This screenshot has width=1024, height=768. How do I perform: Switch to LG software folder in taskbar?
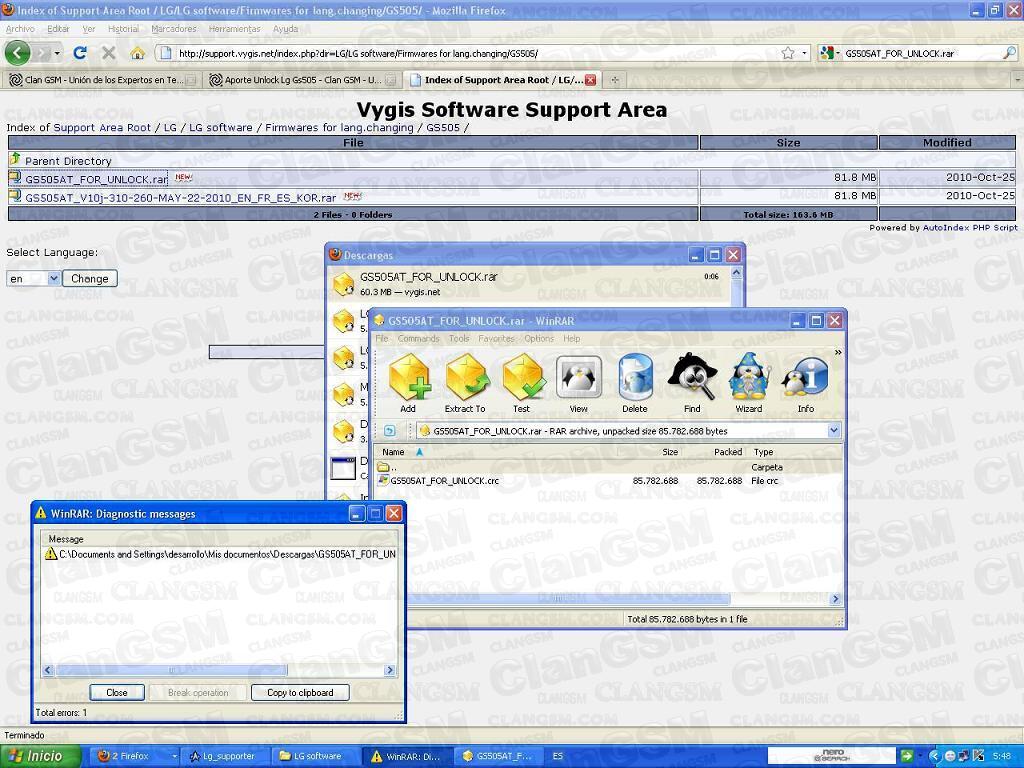(x=315, y=756)
